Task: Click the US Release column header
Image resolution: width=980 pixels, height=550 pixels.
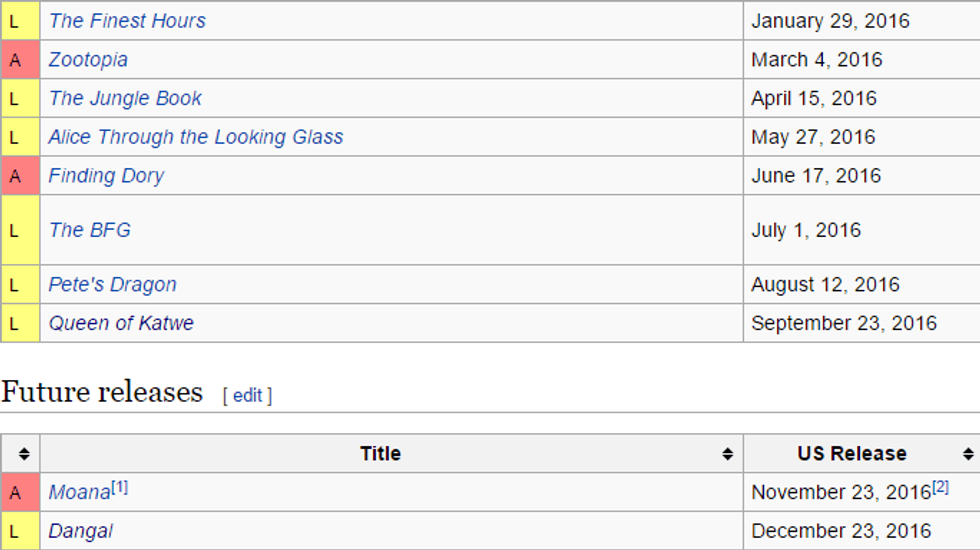Action: (851, 454)
